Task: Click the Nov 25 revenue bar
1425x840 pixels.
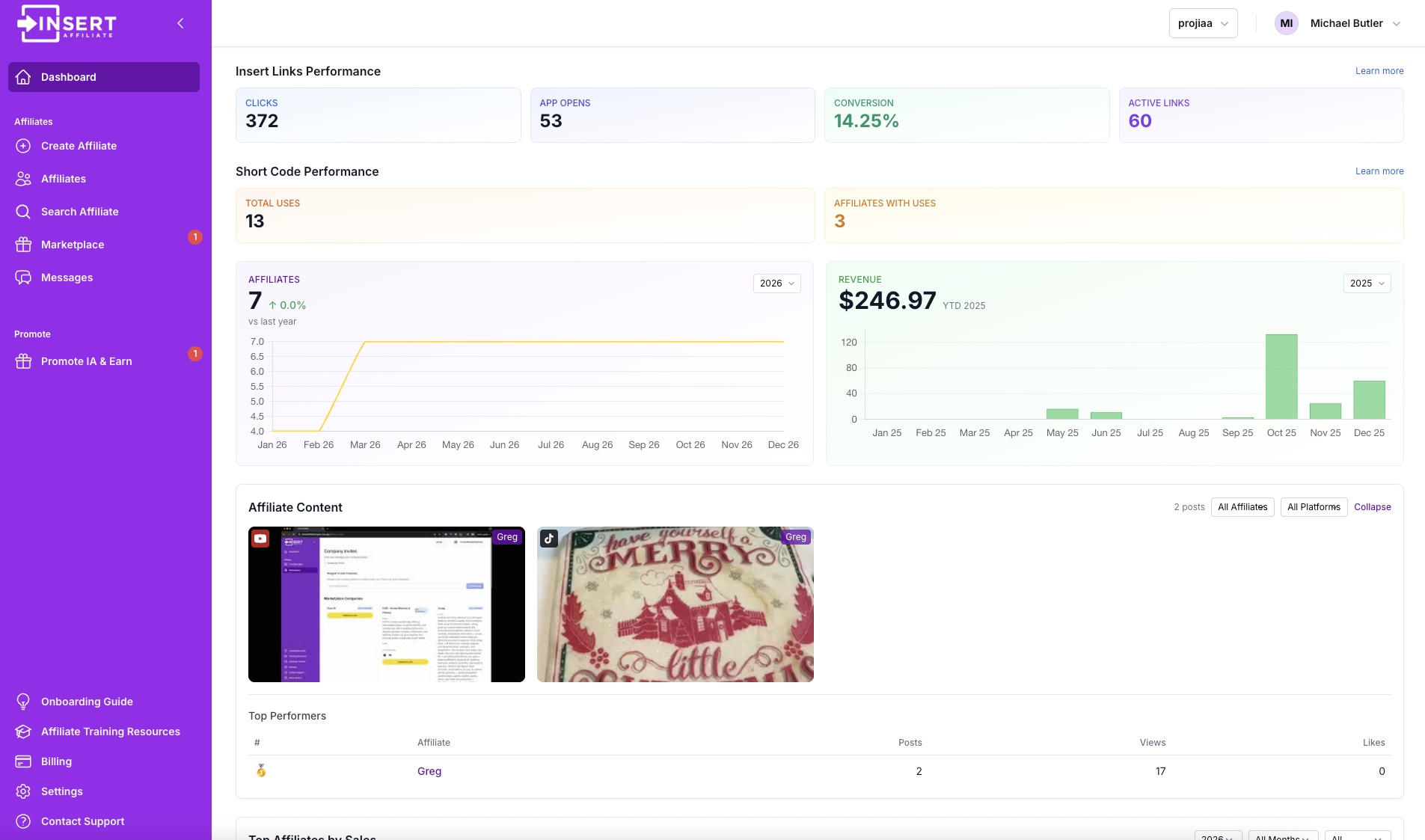Action: [1326, 411]
